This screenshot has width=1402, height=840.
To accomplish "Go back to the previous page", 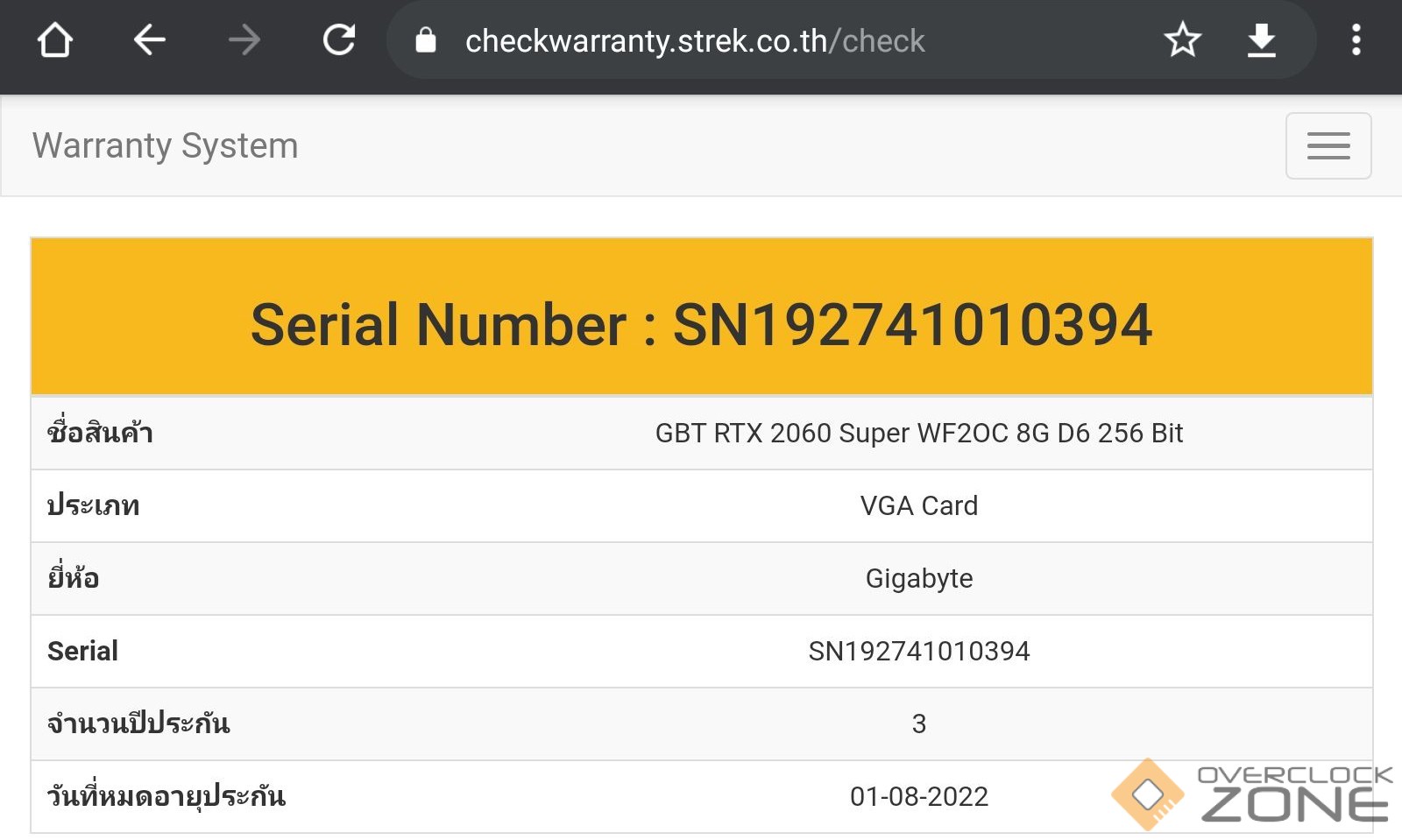I will point(149,40).
